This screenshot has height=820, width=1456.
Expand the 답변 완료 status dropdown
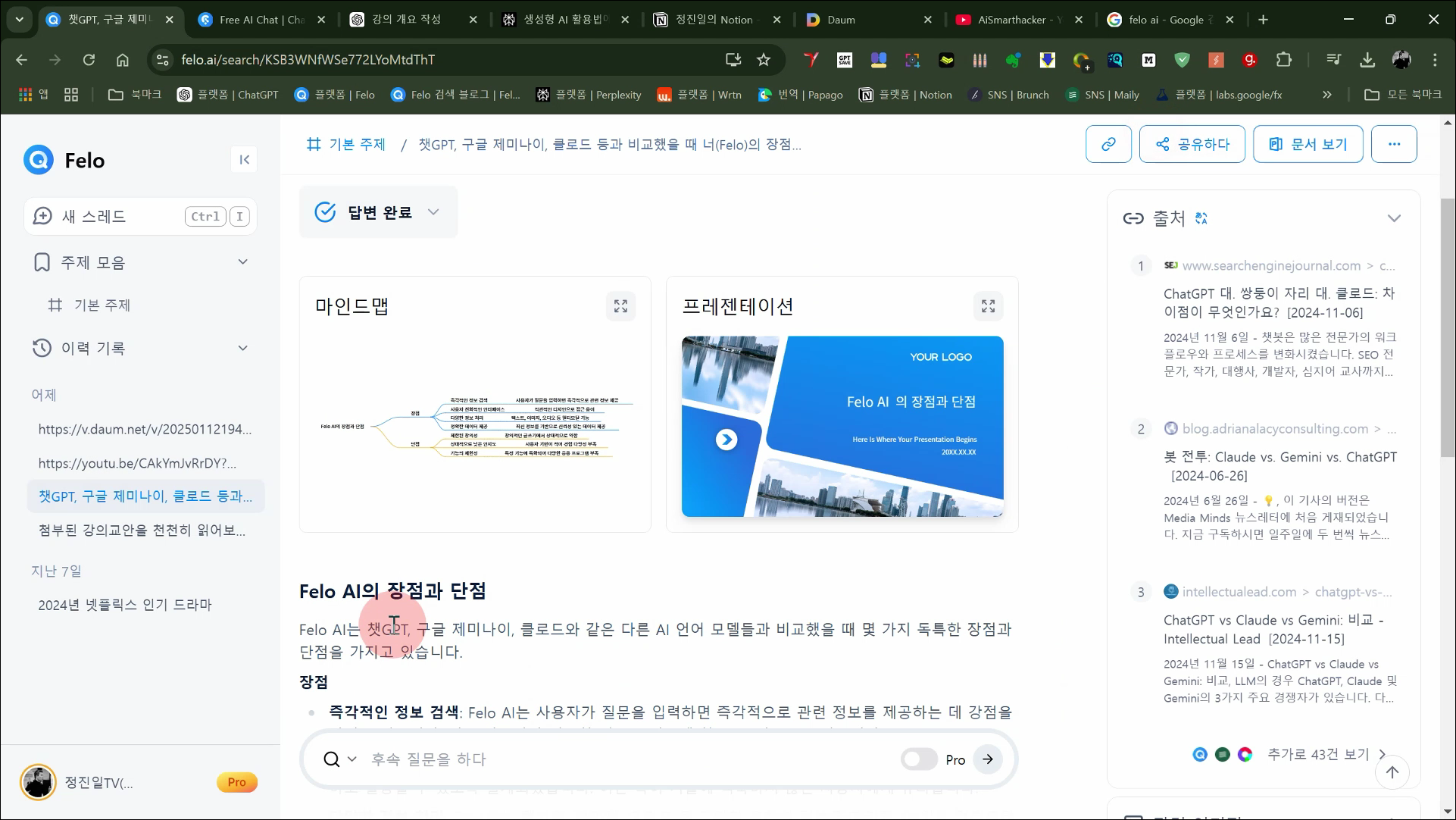[433, 212]
